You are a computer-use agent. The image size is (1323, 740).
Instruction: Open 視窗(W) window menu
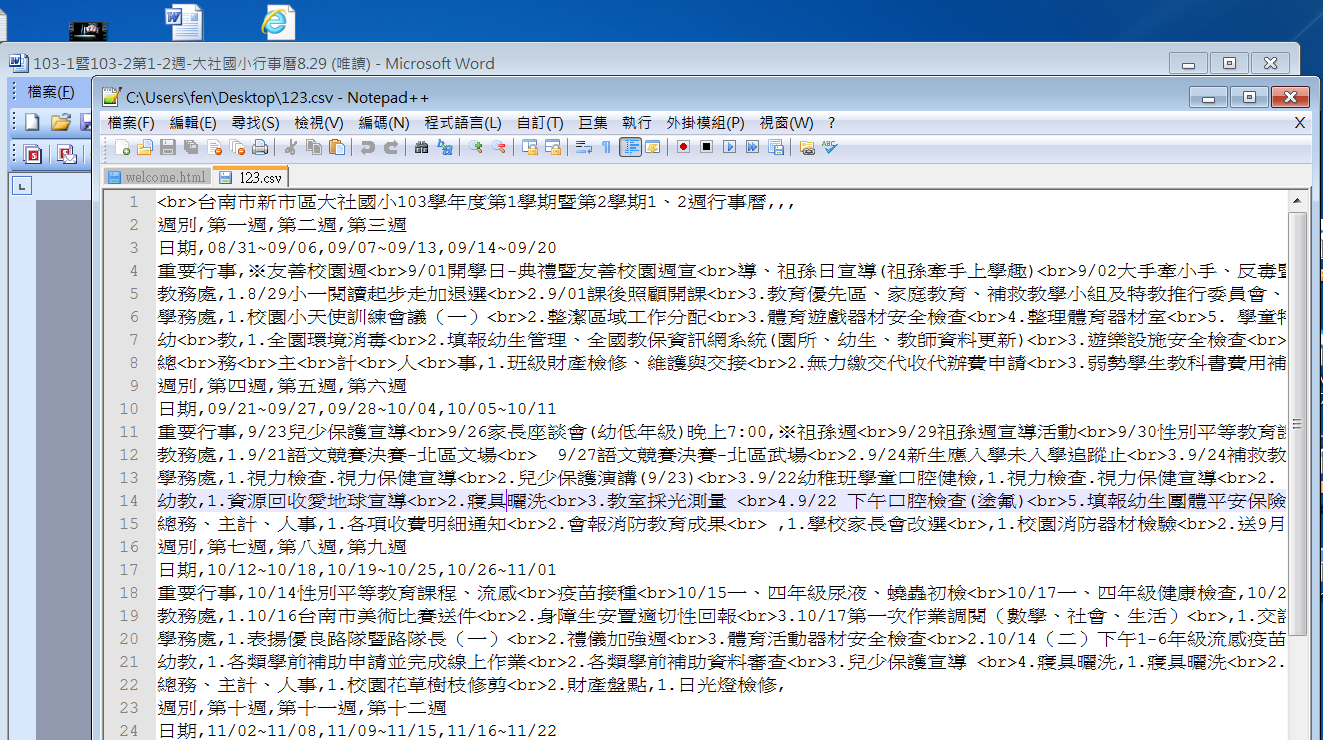click(786, 123)
